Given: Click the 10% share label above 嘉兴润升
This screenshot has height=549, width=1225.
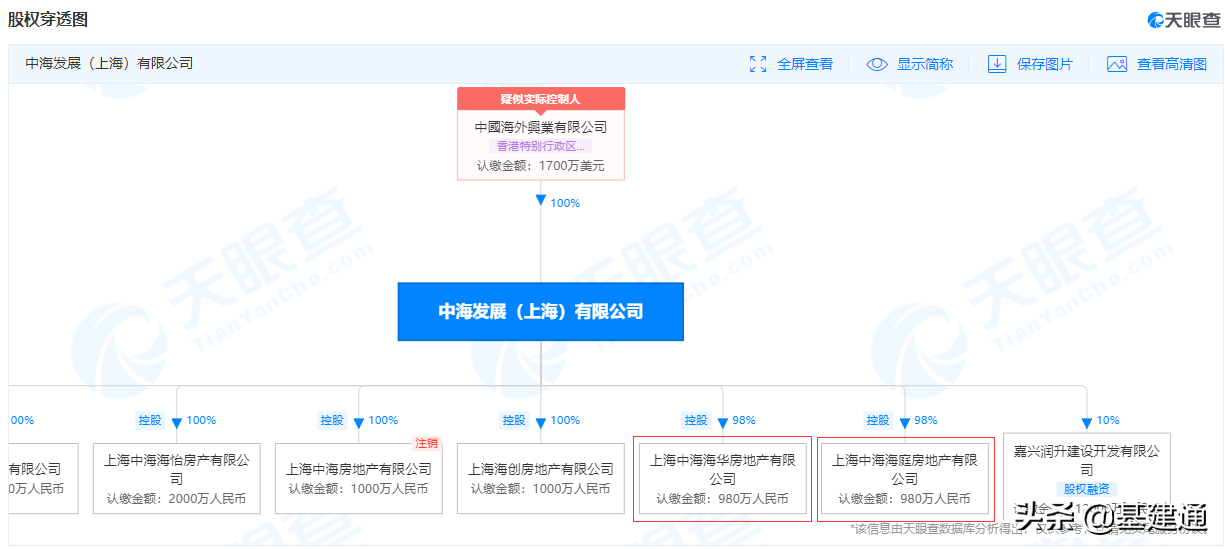Looking at the screenshot, I should [1108, 420].
